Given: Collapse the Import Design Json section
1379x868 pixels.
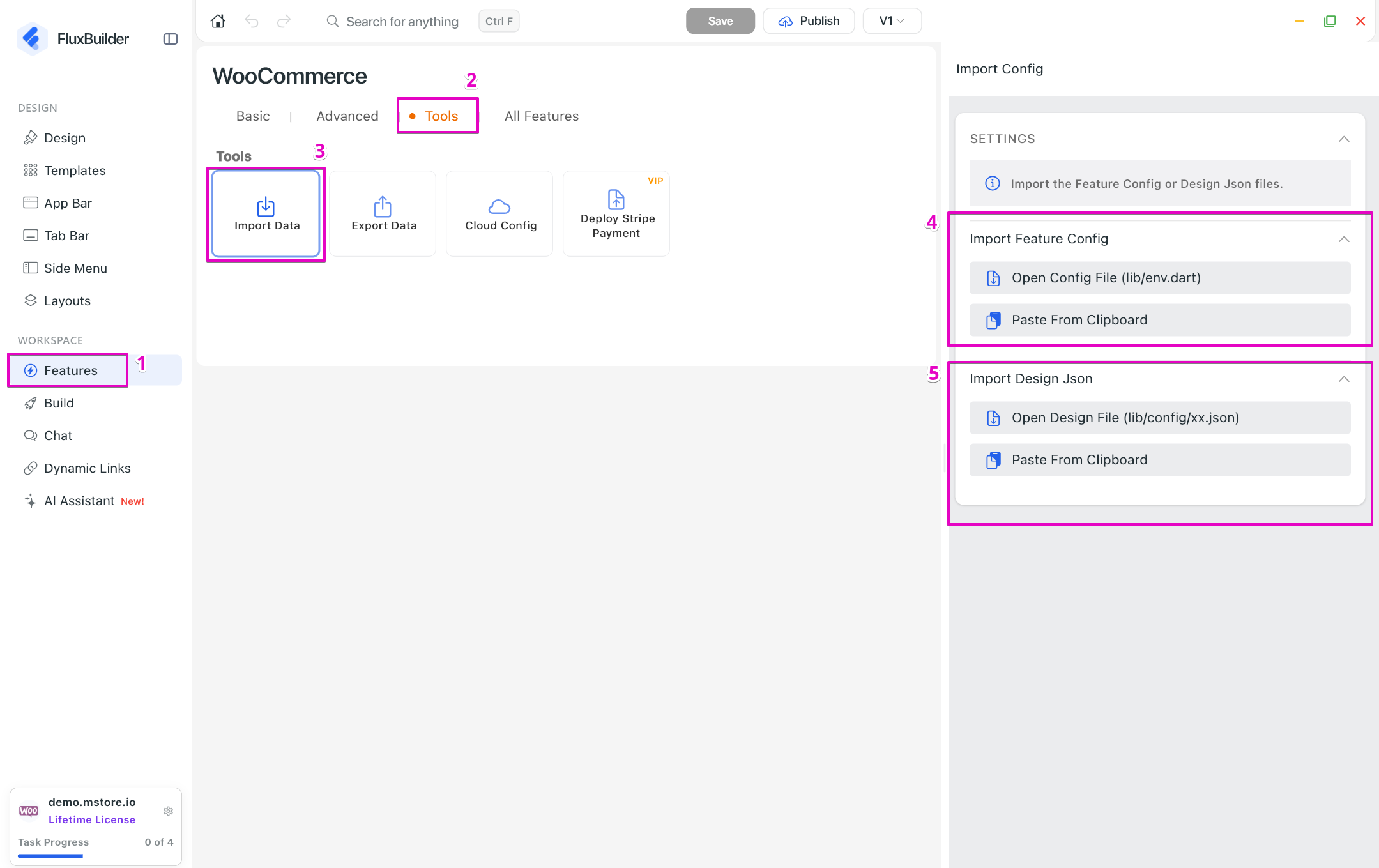Looking at the screenshot, I should [1344, 379].
